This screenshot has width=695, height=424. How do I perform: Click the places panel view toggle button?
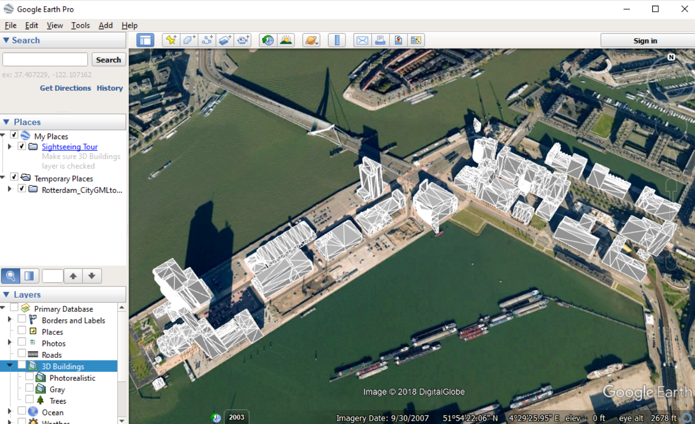click(29, 276)
